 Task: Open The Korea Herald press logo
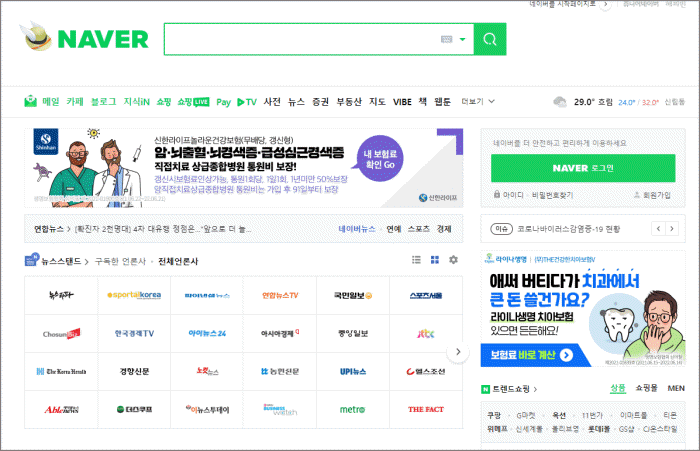point(61,372)
